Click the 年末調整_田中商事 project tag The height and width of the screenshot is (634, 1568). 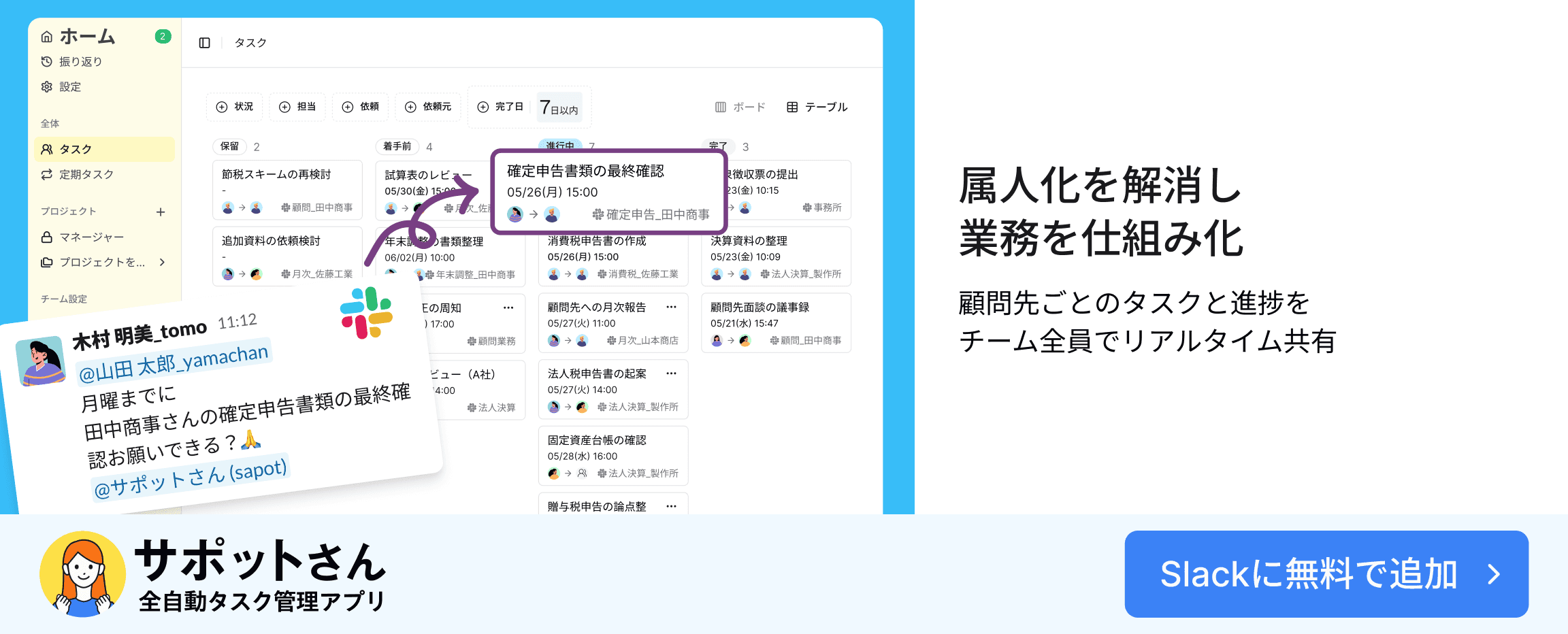[x=470, y=275]
